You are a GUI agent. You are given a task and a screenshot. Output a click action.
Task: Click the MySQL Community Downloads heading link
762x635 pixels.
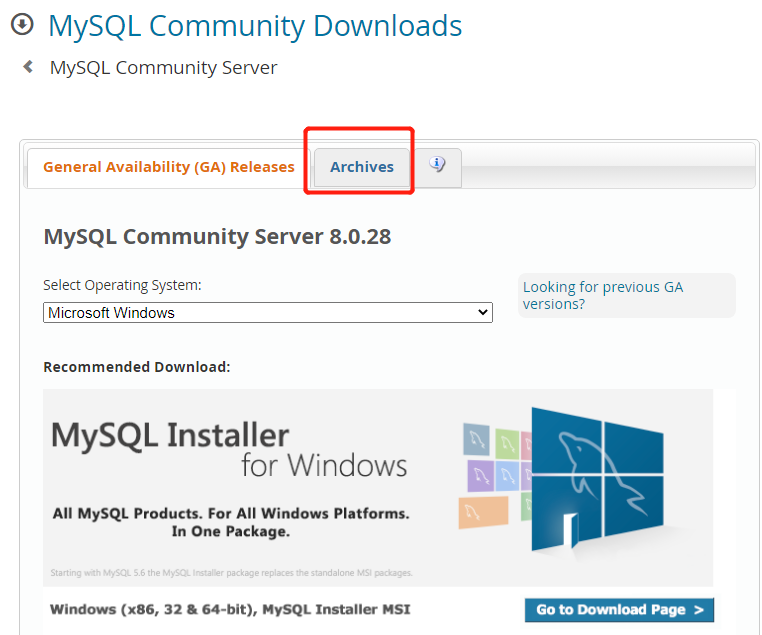pos(255,25)
